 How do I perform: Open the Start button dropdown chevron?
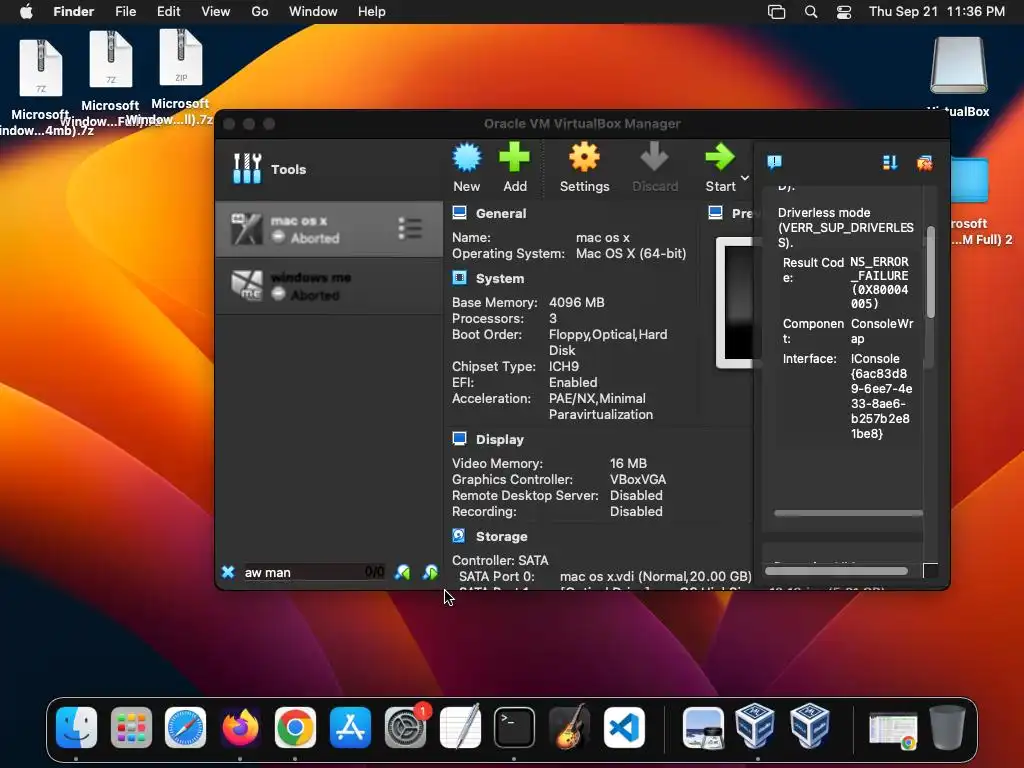tap(744, 178)
